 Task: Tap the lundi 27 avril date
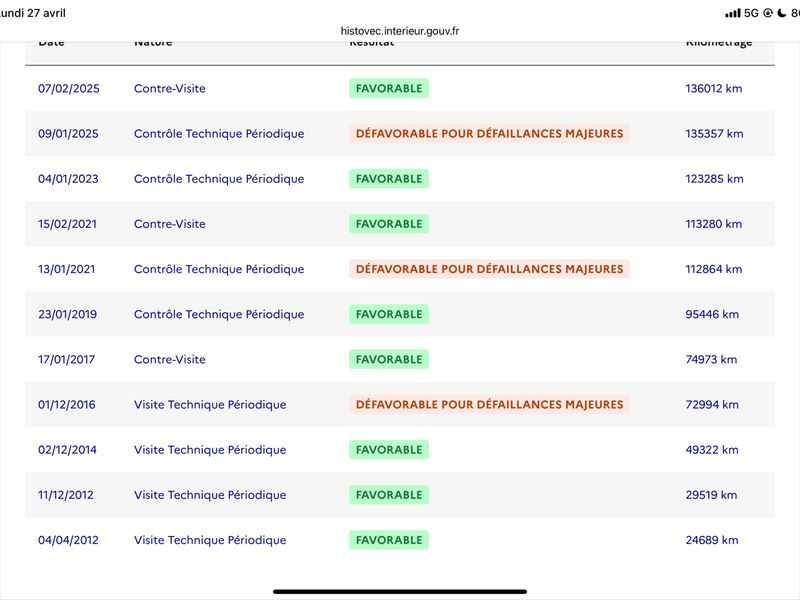pyautogui.click(x=33, y=13)
